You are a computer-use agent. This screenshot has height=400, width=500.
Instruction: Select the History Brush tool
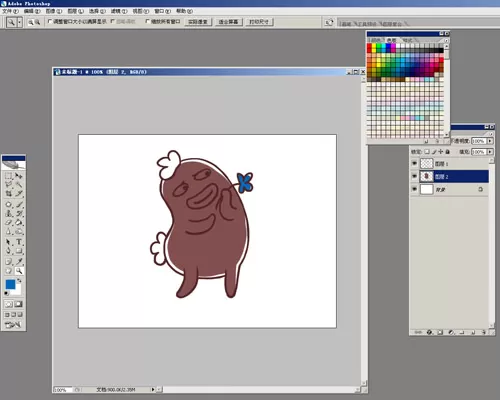point(19,213)
